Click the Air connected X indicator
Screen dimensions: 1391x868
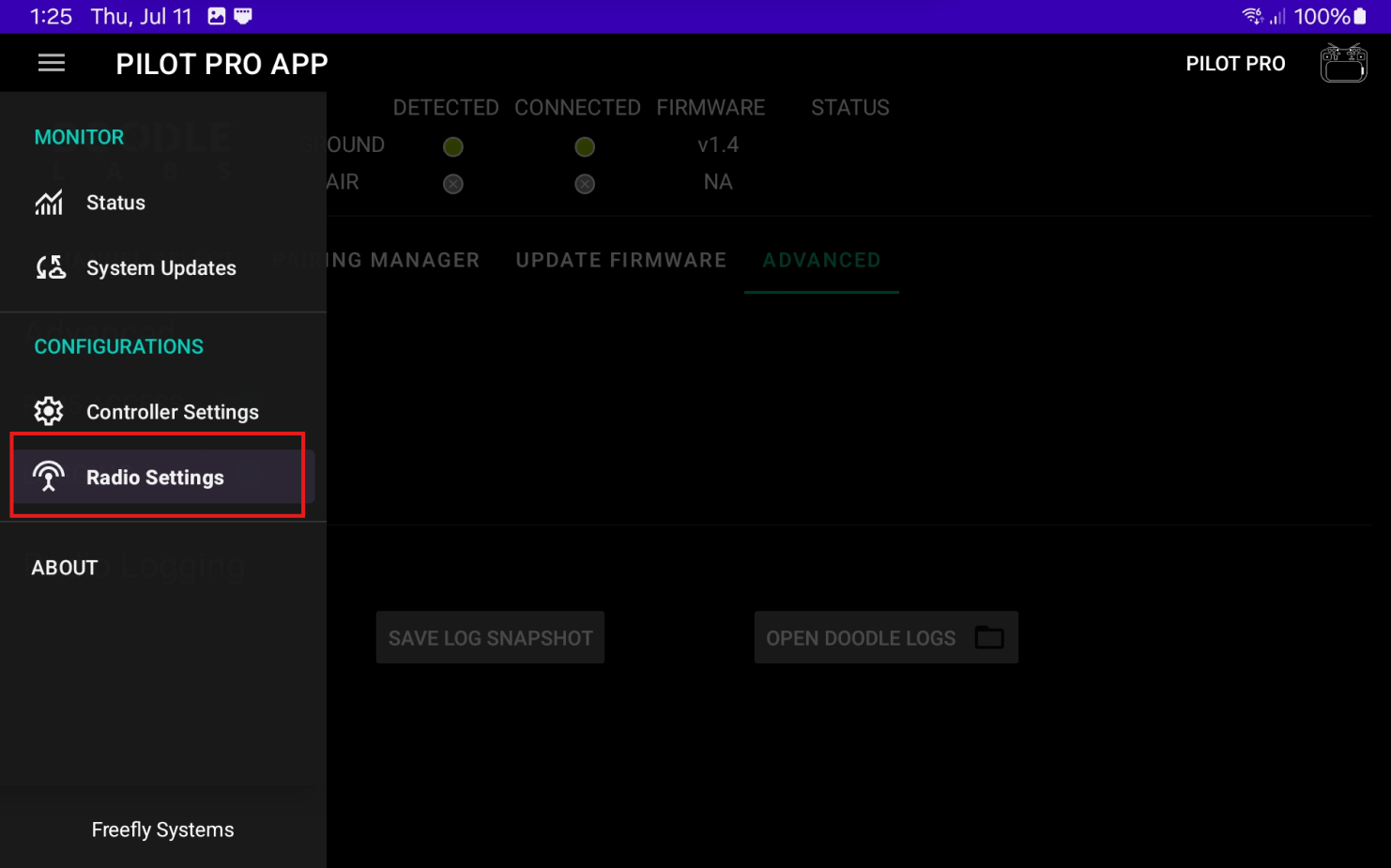click(585, 184)
